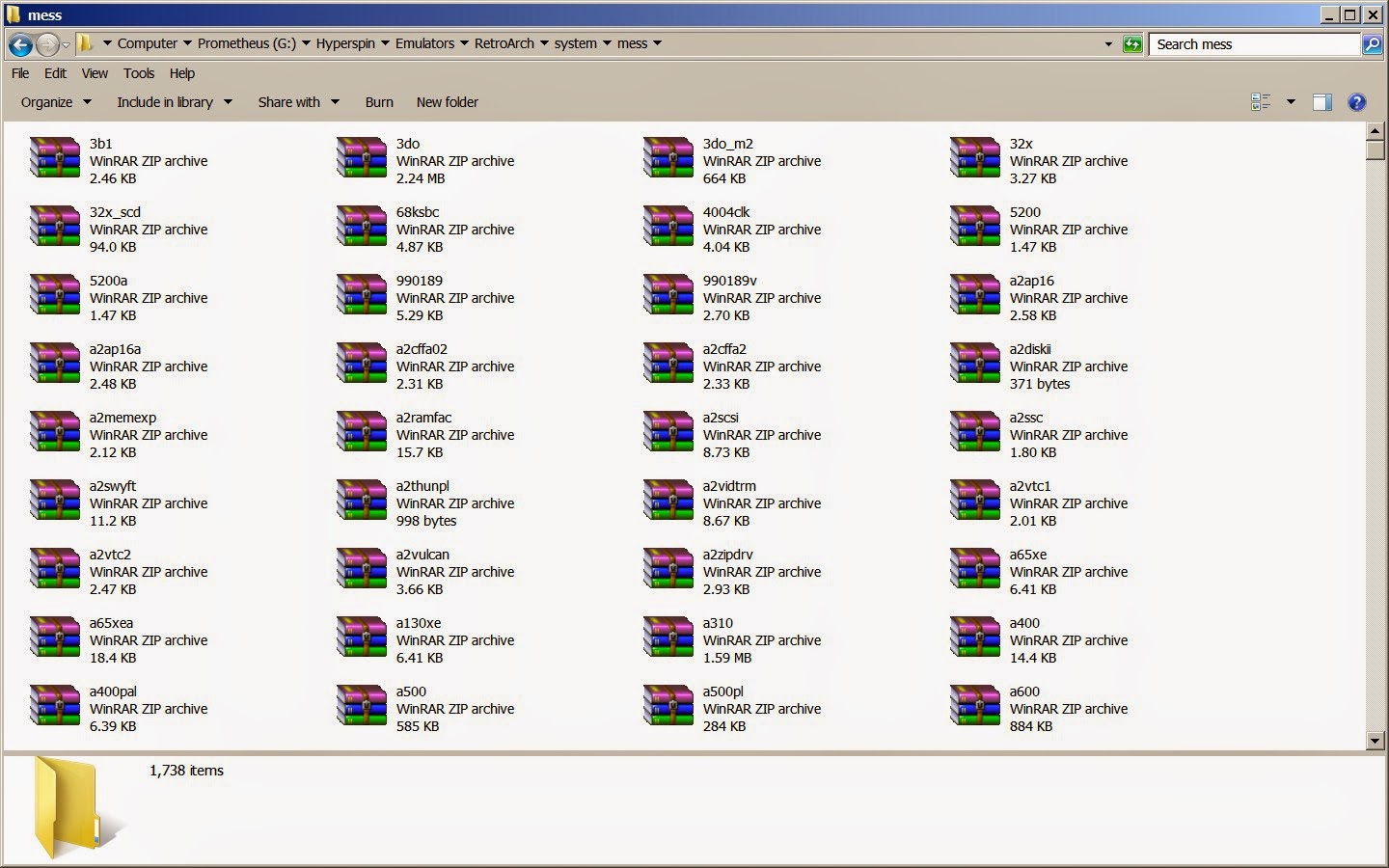
Task: Select the a2zipdrv file name
Action: (x=728, y=555)
